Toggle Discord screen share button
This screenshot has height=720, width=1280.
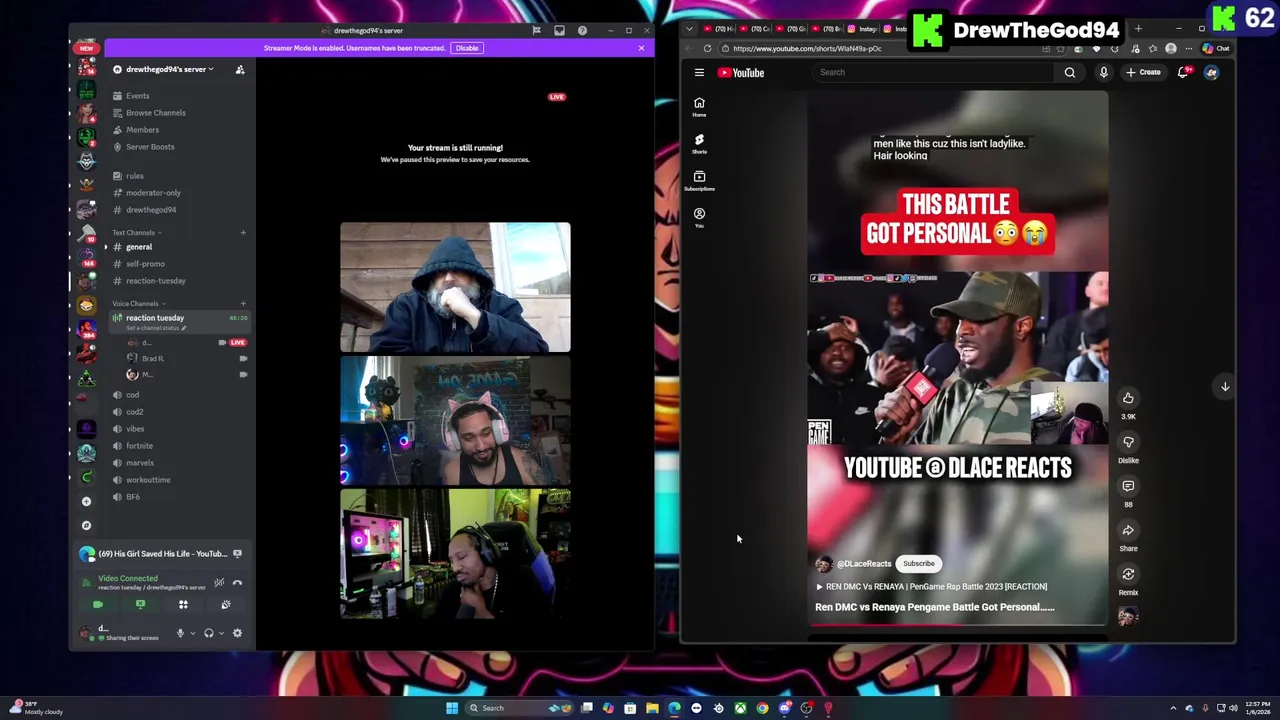140,604
